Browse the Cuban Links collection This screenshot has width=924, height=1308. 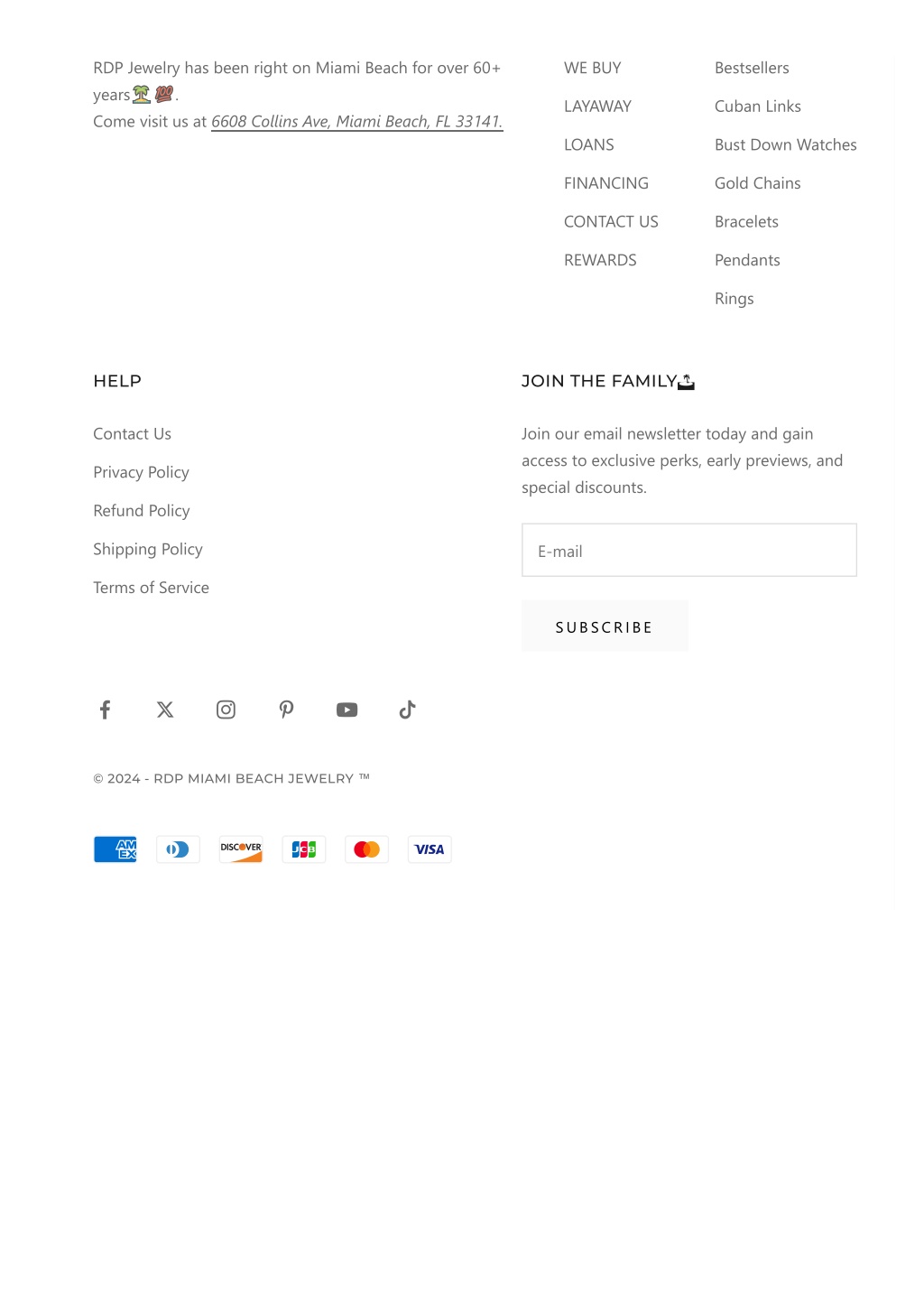[x=758, y=107]
